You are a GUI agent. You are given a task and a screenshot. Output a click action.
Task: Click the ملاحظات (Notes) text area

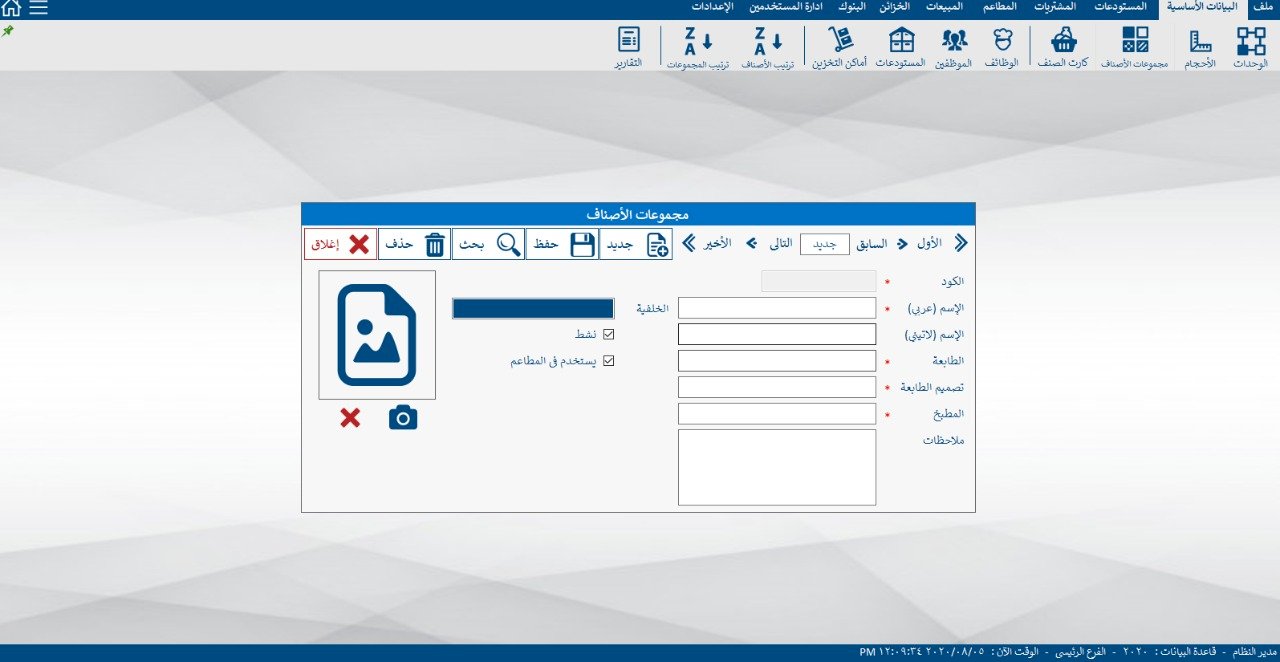(776, 467)
